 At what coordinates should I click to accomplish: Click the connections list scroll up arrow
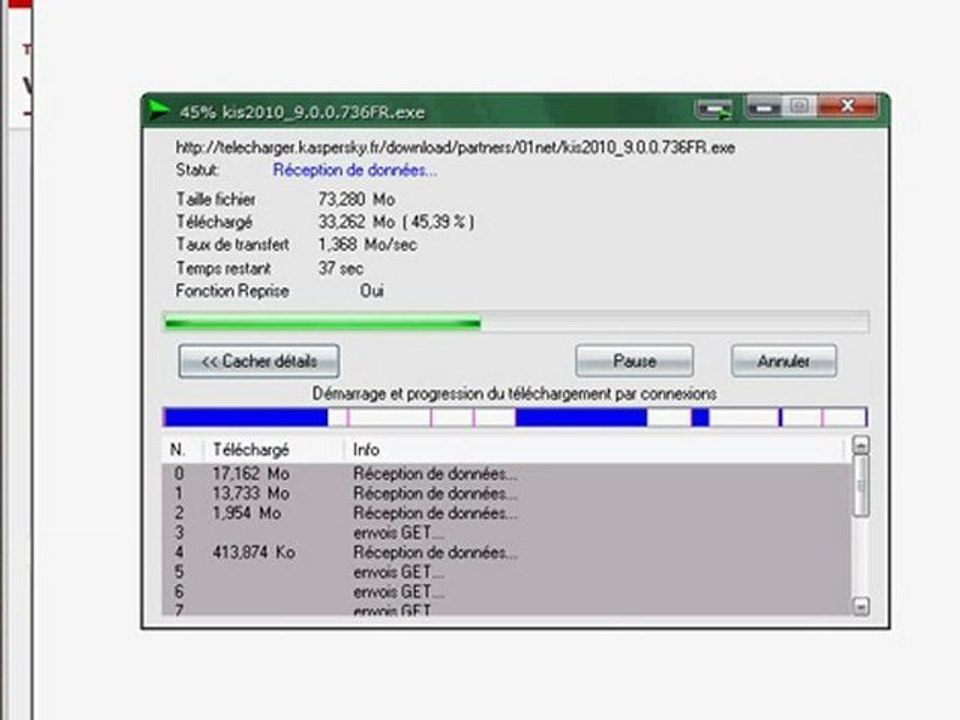[861, 445]
